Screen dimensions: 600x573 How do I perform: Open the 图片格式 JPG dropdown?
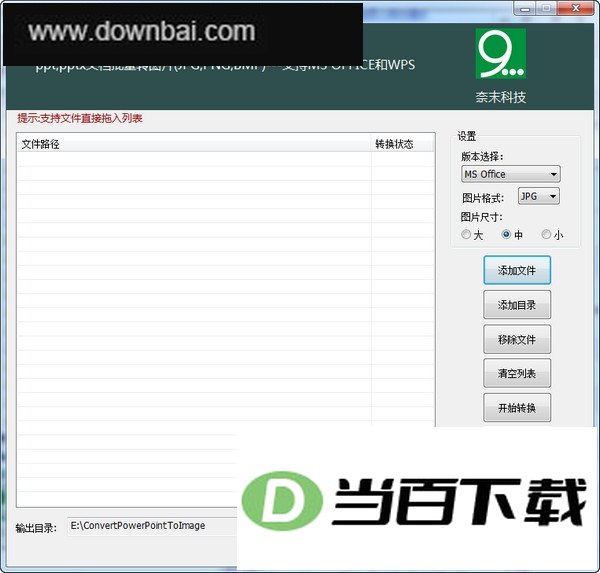539,196
